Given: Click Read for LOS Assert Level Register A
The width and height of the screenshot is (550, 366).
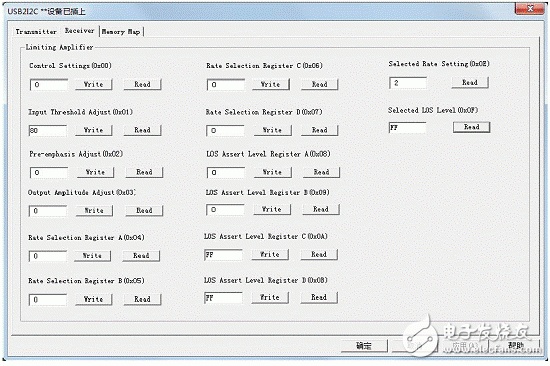Looking at the screenshot, I should [321, 172].
